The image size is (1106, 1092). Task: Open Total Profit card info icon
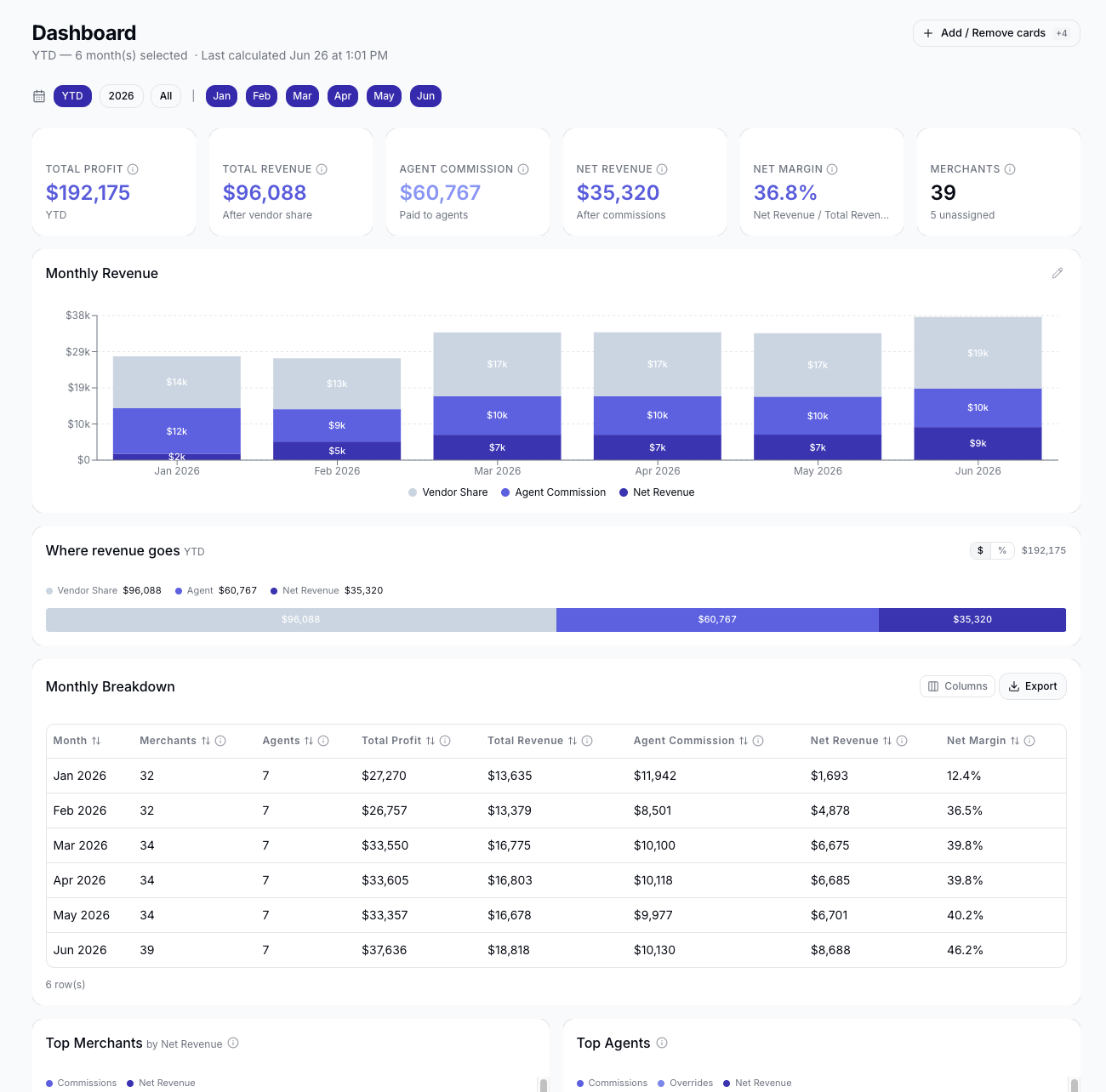133,169
